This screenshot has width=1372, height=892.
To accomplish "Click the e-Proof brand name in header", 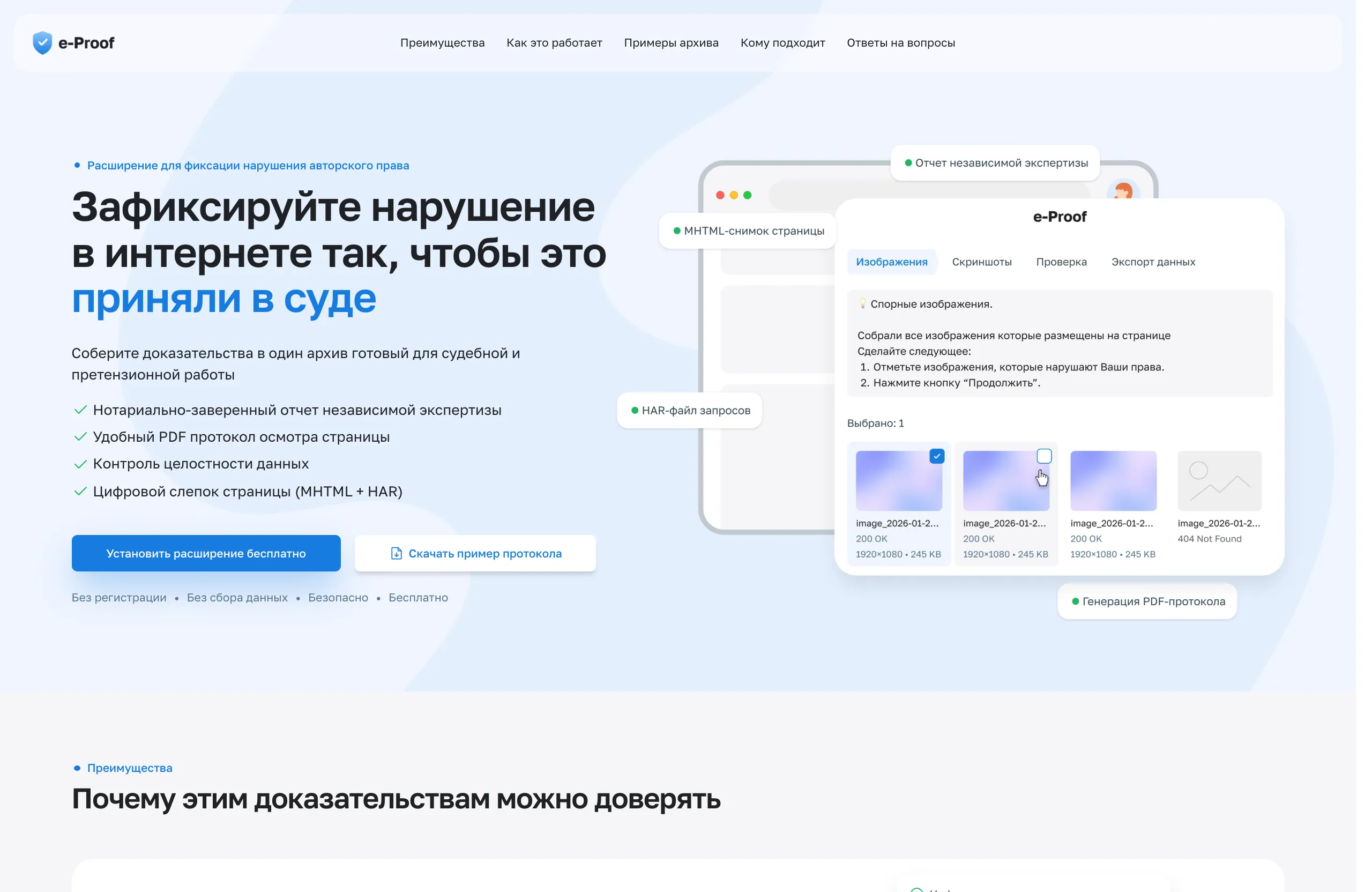I will (x=86, y=43).
